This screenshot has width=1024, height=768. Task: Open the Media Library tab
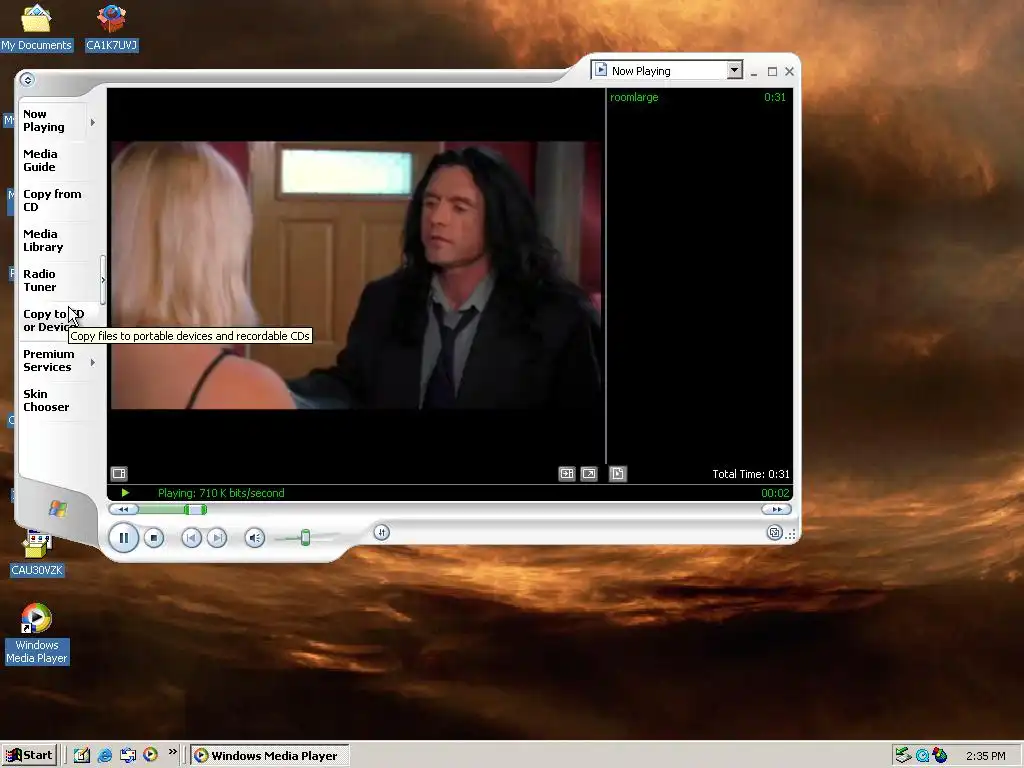(54, 240)
